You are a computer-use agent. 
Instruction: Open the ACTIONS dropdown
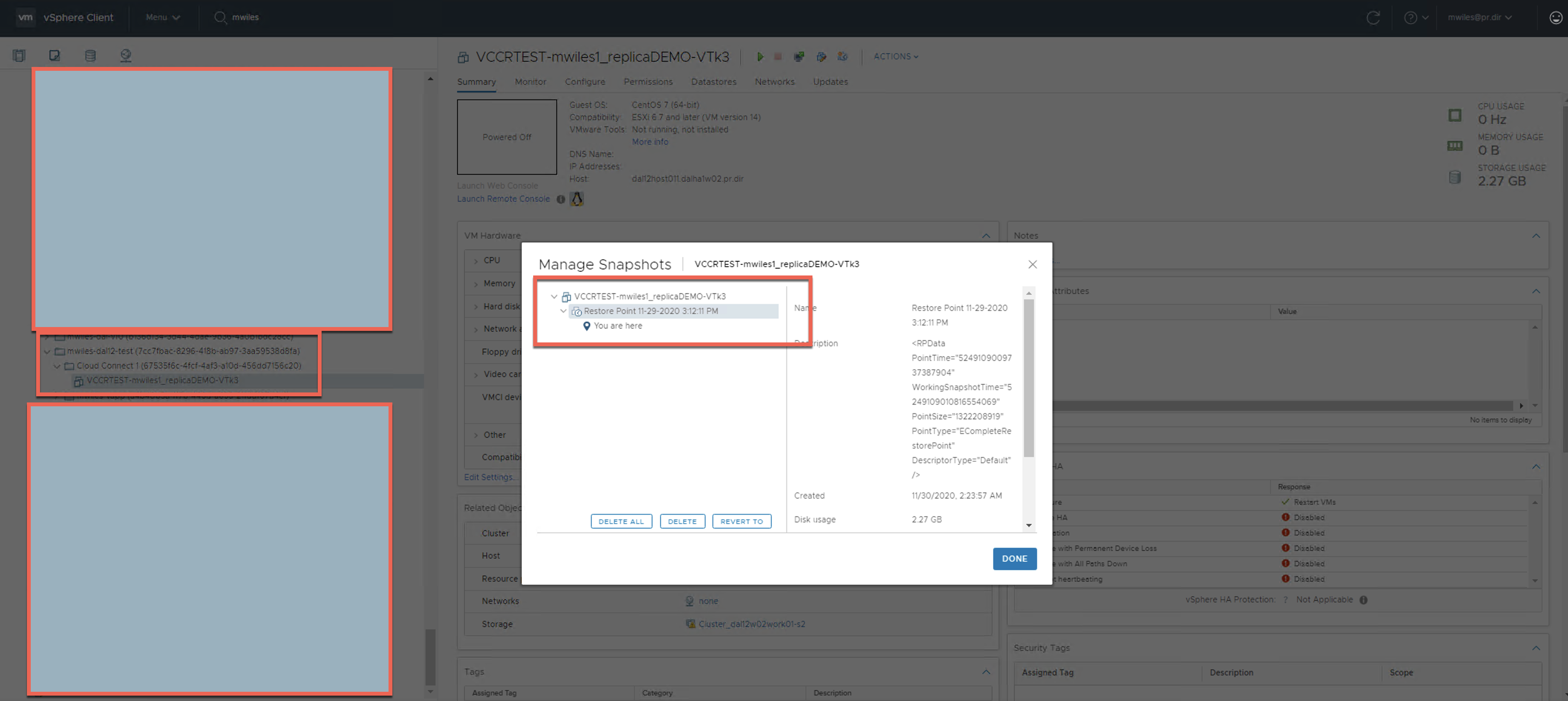[896, 57]
